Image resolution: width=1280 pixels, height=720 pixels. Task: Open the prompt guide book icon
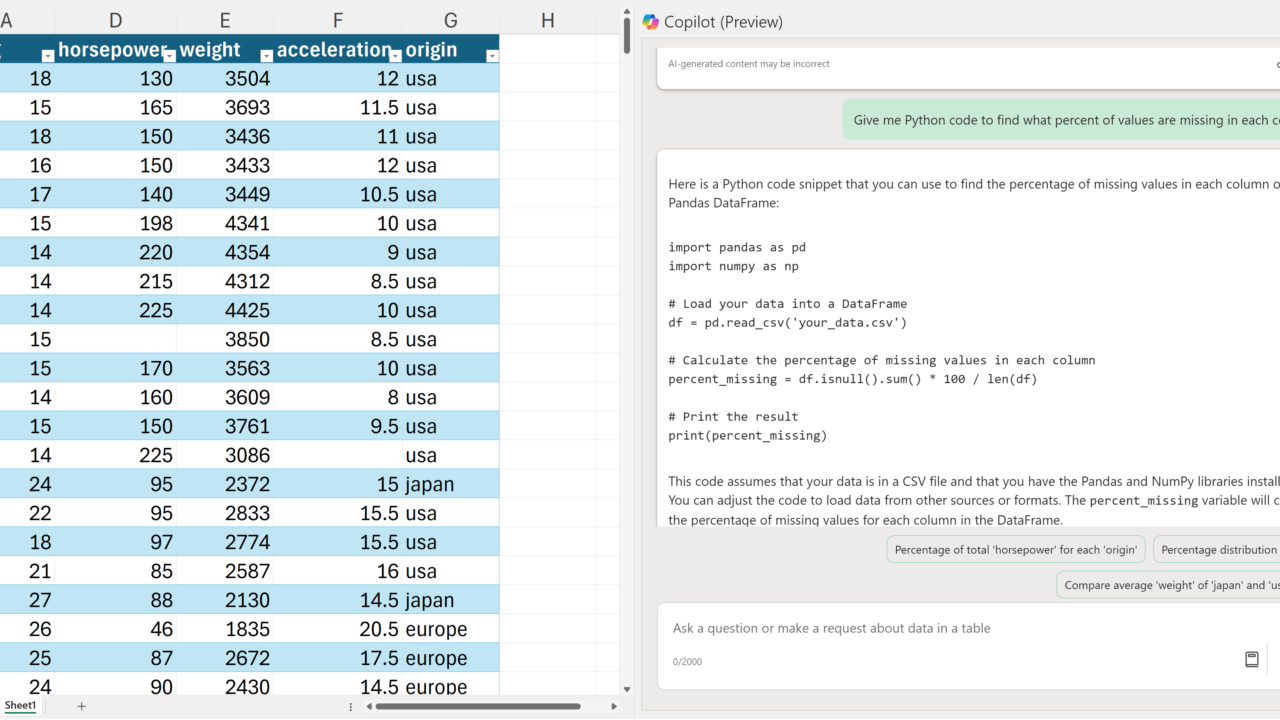pos(1251,659)
